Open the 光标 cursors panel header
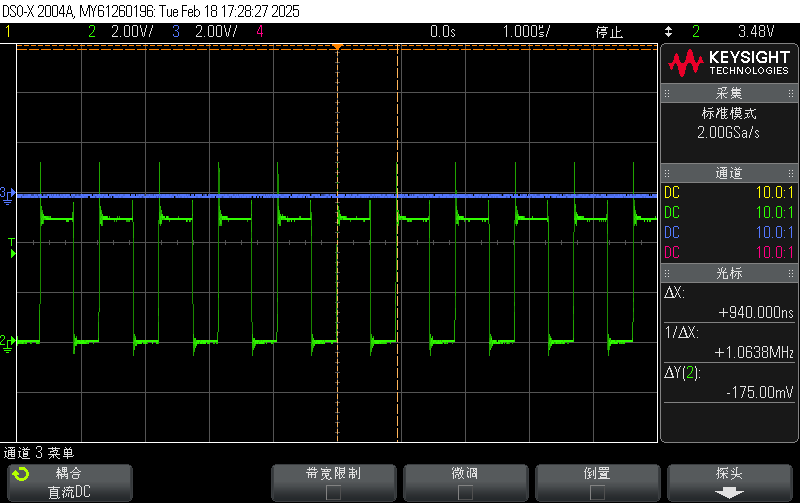 tap(729, 273)
